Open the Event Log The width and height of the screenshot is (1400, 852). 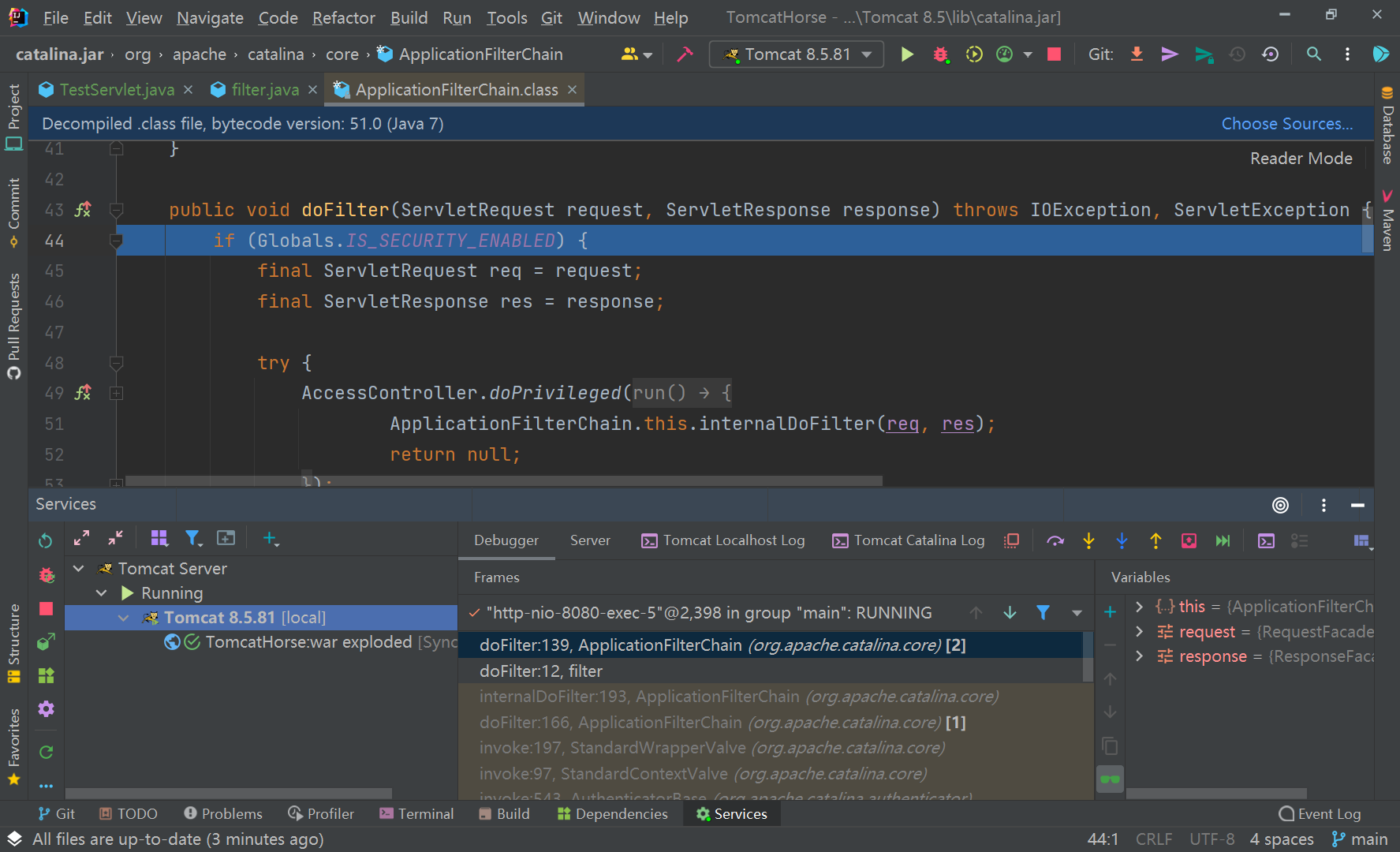pyautogui.click(x=1320, y=814)
